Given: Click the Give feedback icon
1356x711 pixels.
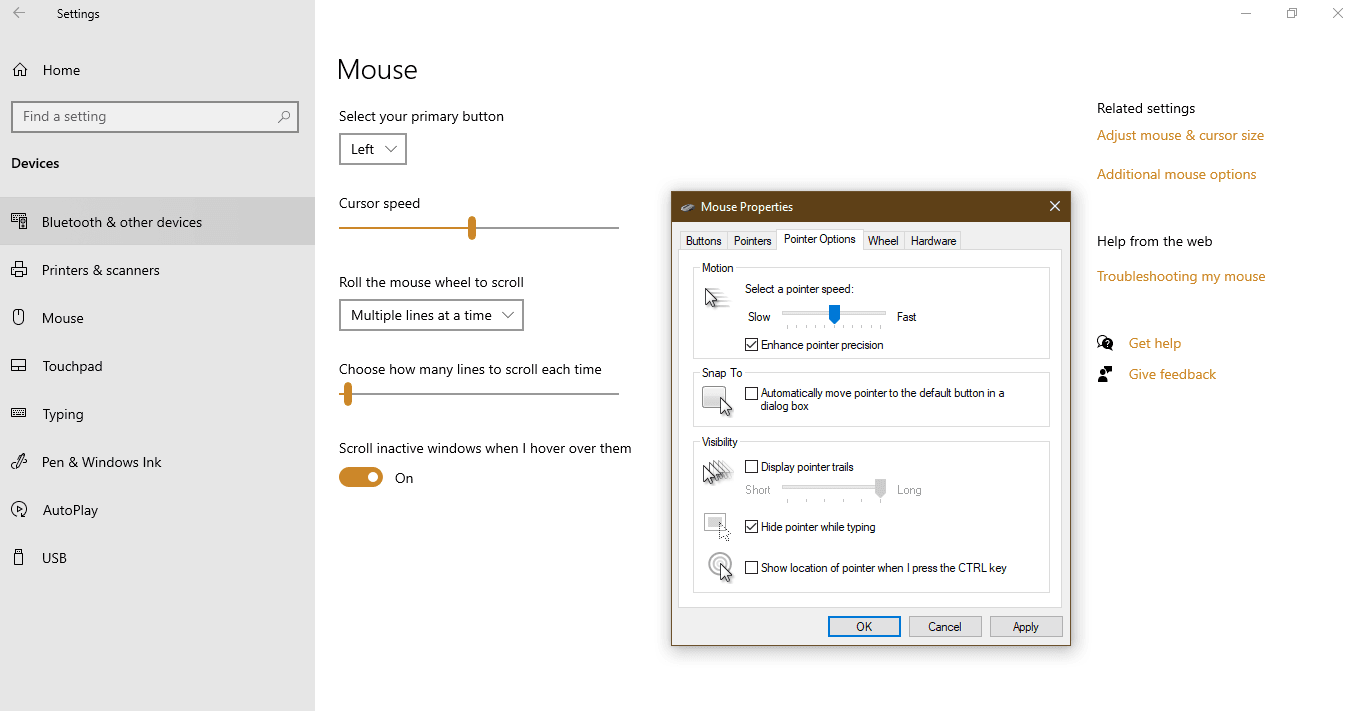Looking at the screenshot, I should point(1105,373).
